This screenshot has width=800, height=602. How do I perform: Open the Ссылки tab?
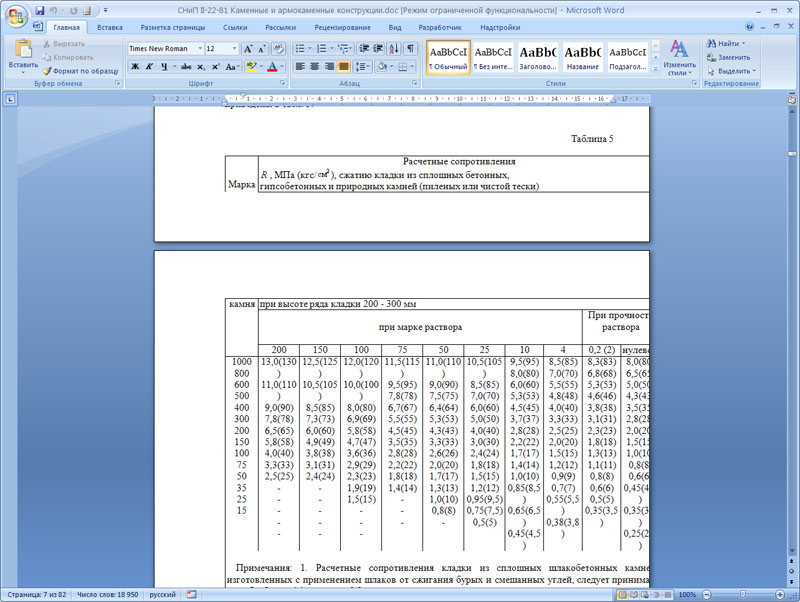pyautogui.click(x=235, y=28)
